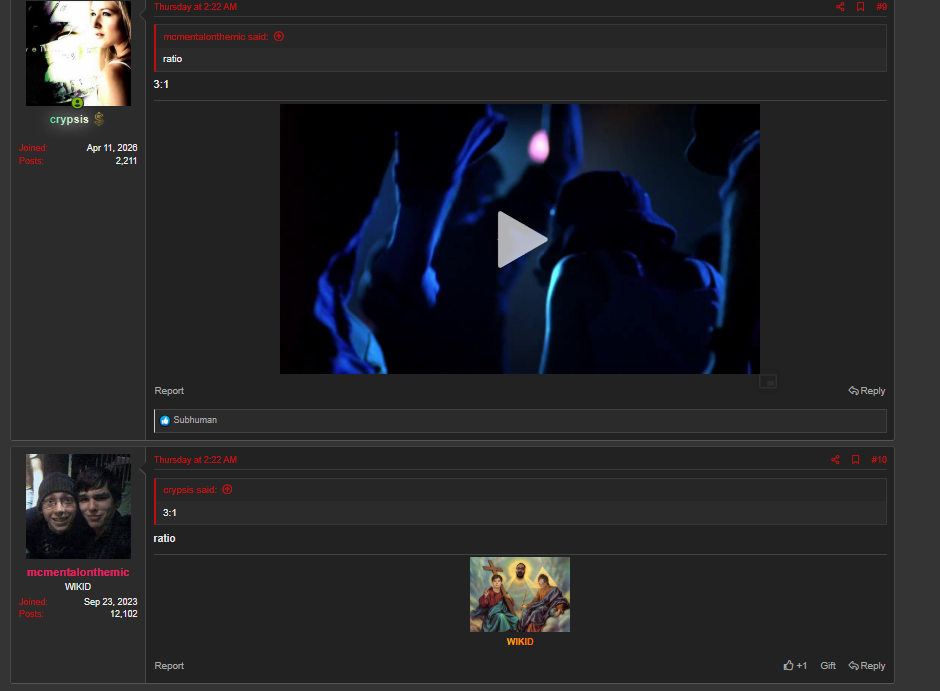The image size is (940, 691).
Task: Open timestamp of post #9
Action: (195, 7)
